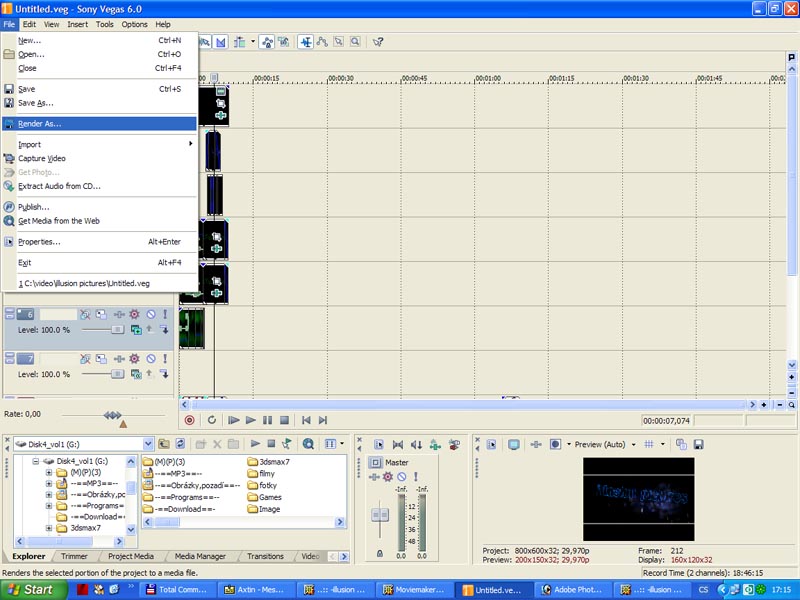Click Preview on External Monitor icon
This screenshot has width=800, height=600.
[514, 444]
